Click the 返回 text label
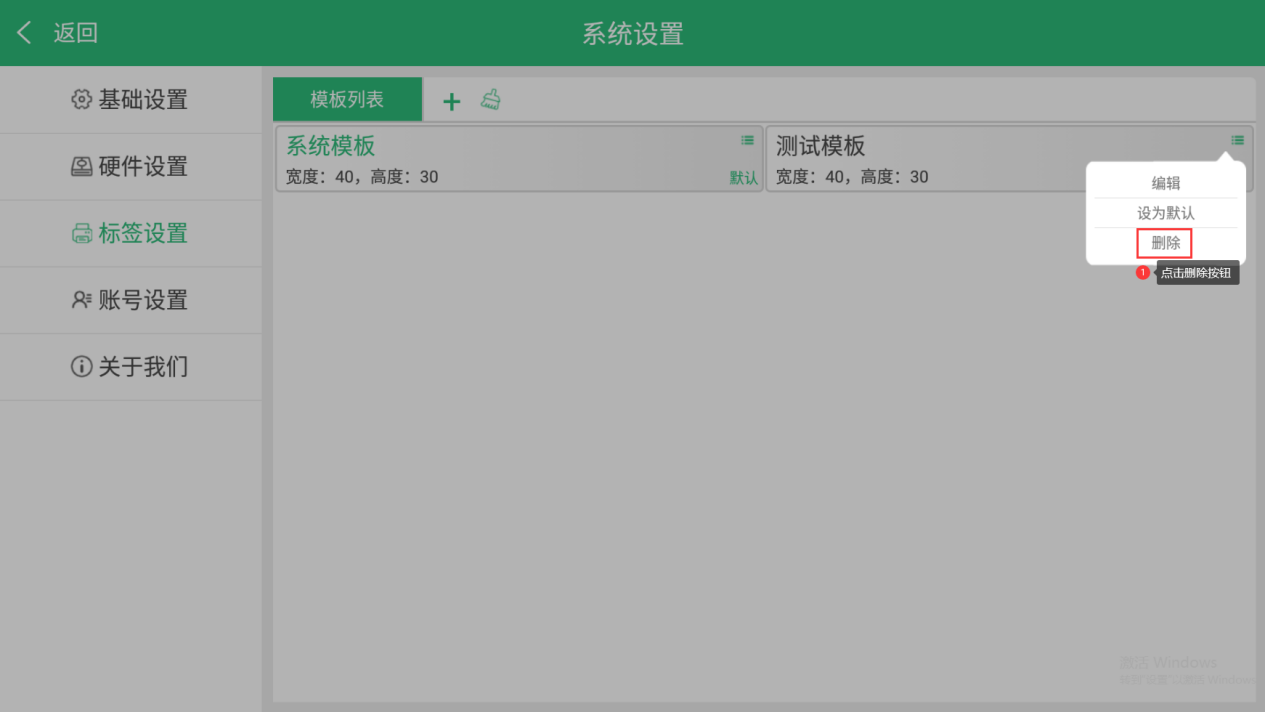 [x=76, y=33]
